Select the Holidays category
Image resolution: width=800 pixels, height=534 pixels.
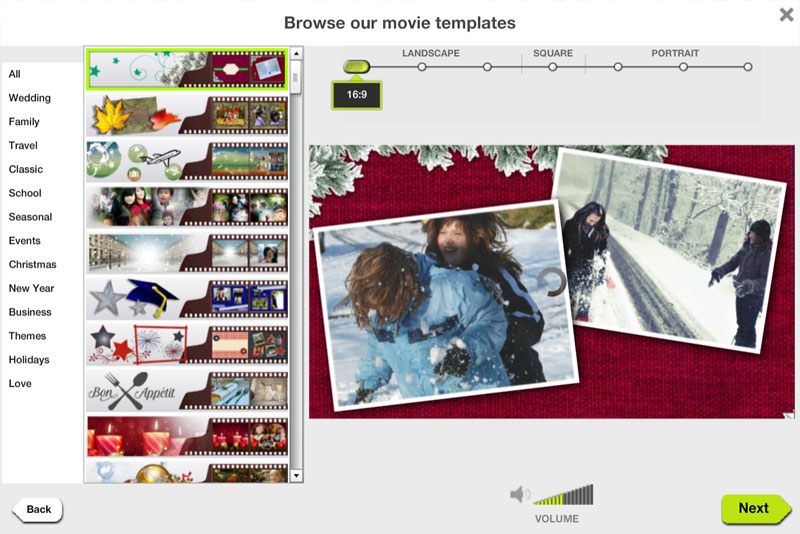[29, 360]
